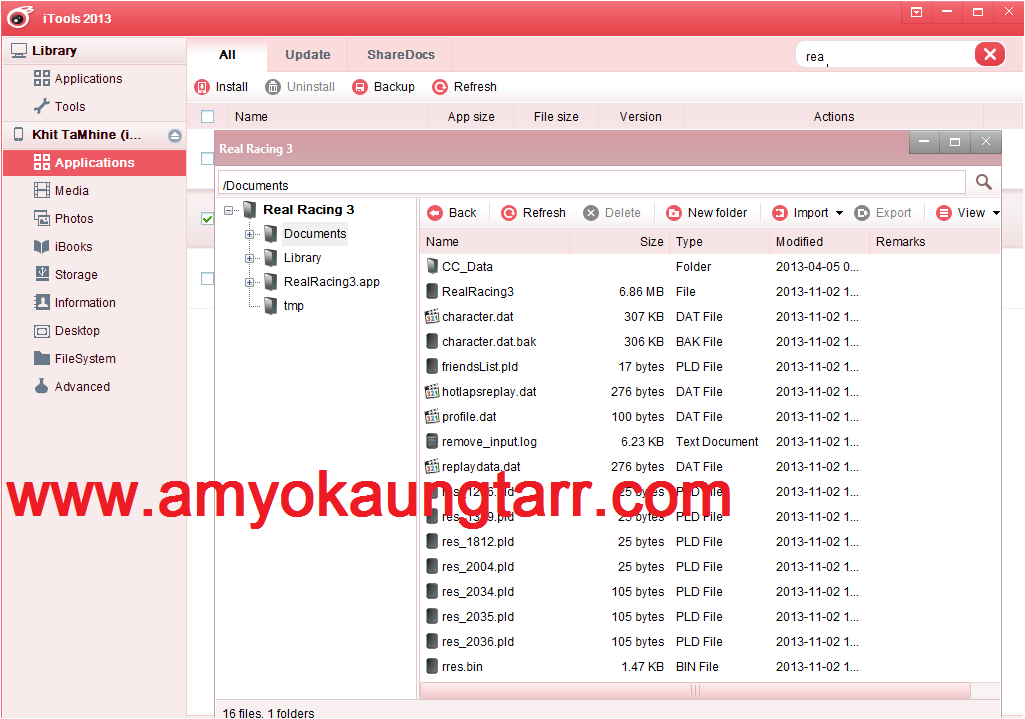Create a New folder in Documents
1025x719 pixels.
tap(706, 213)
